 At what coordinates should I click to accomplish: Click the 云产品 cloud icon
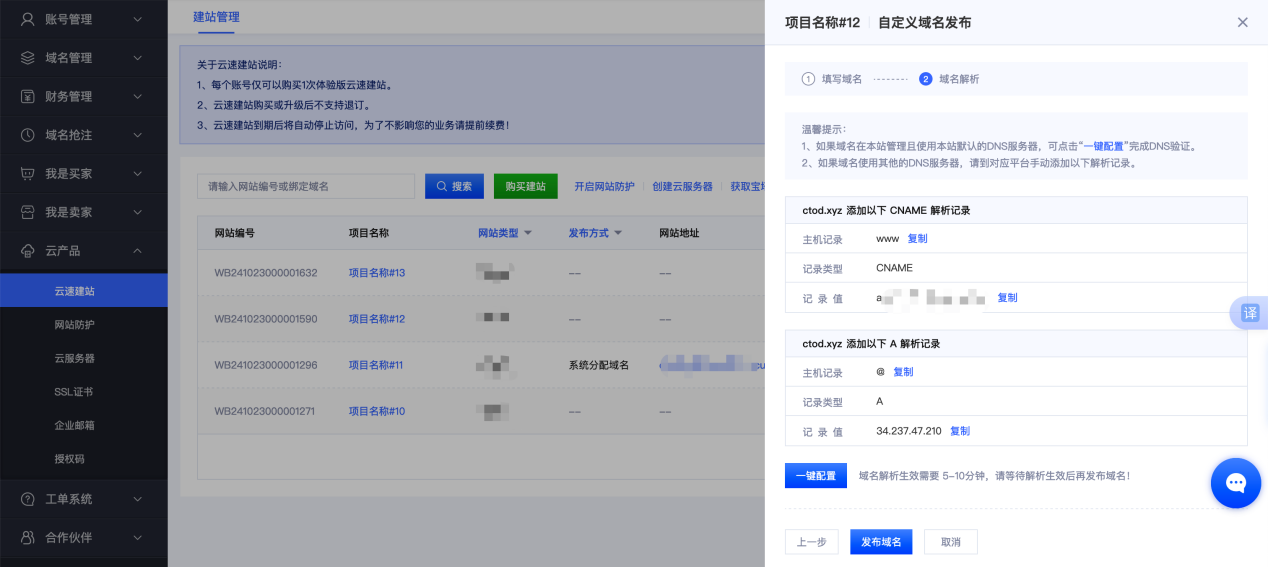[28, 251]
